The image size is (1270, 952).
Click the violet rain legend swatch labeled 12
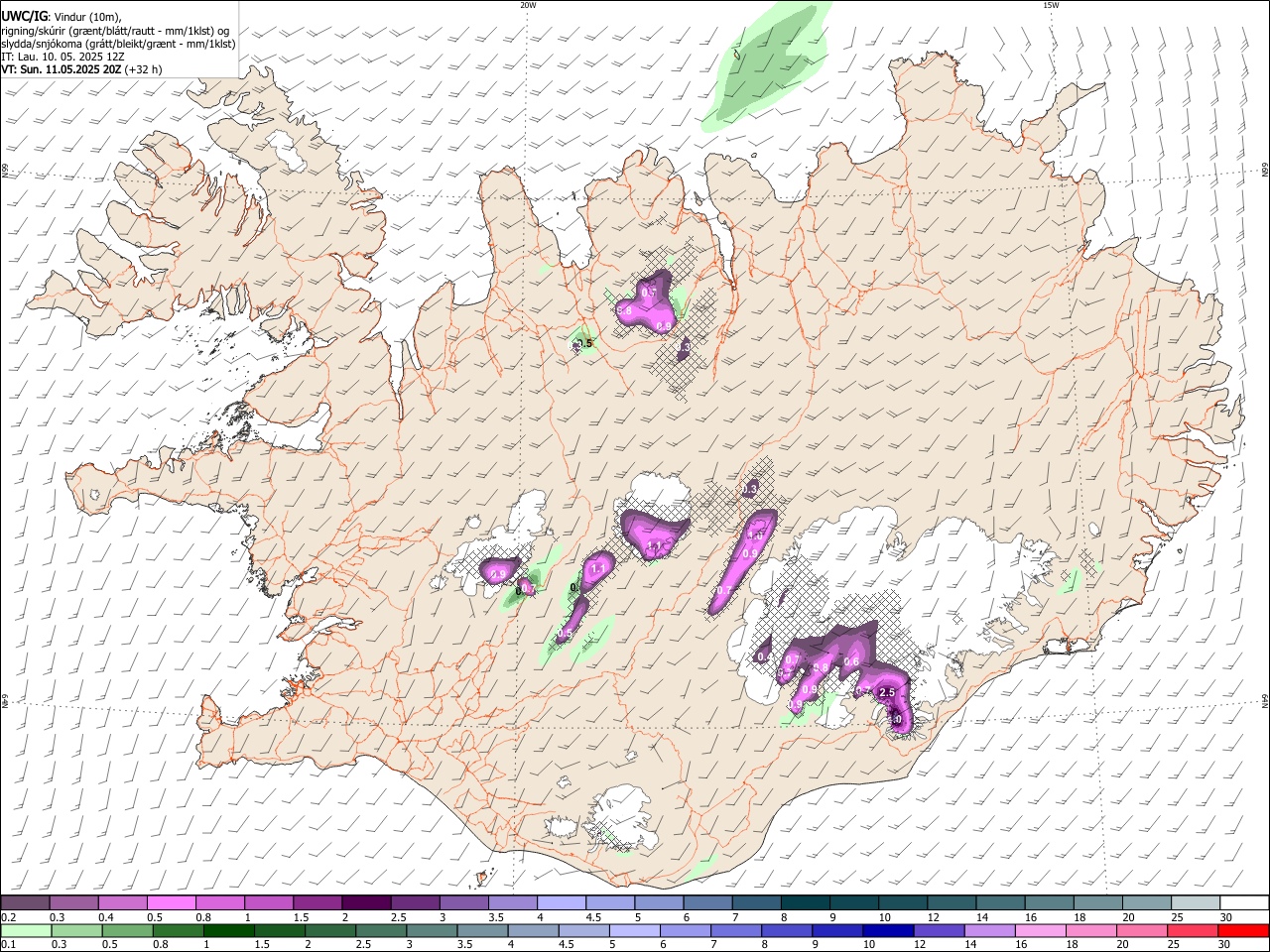click(939, 931)
